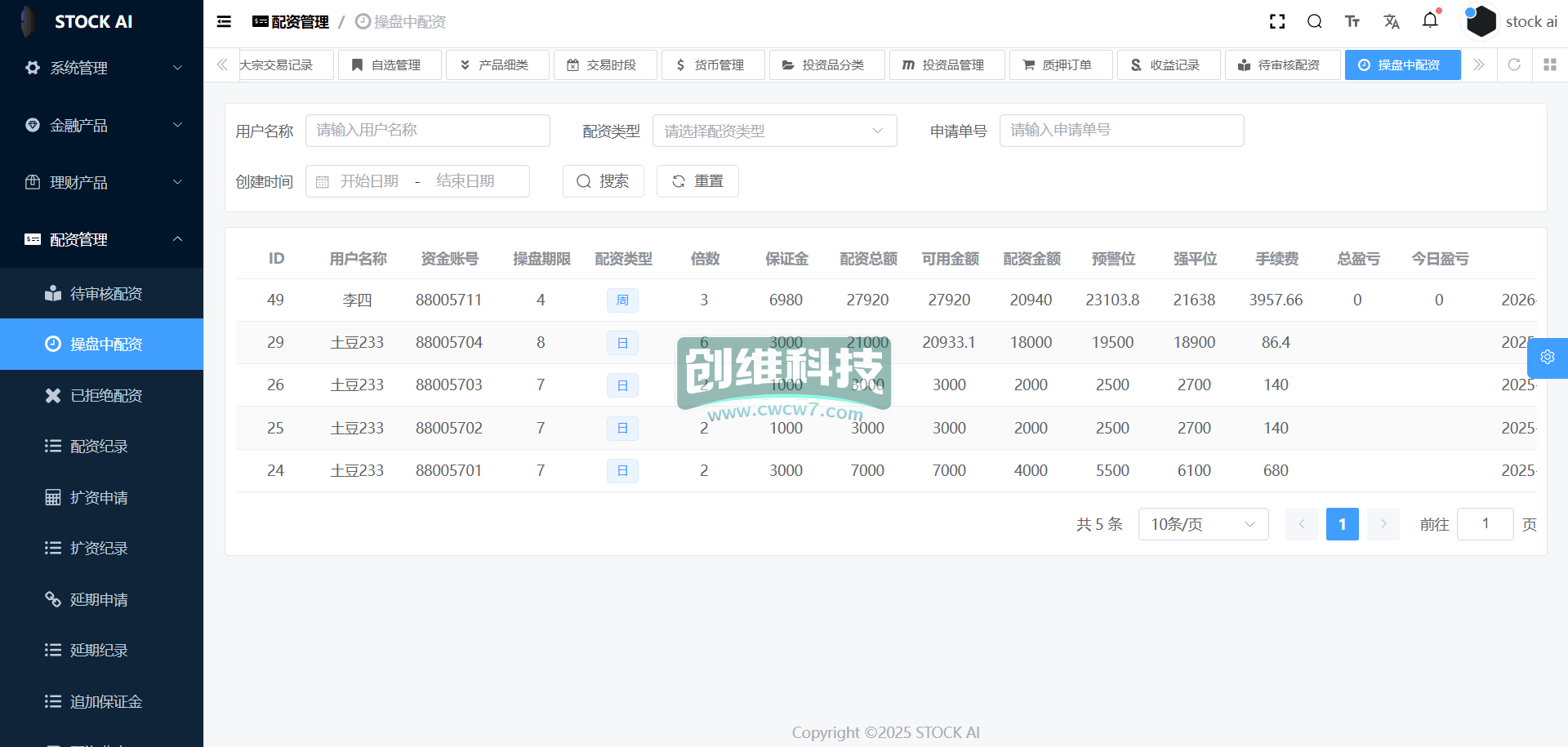
Task: Open the search magnifier in header
Action: point(1314,22)
